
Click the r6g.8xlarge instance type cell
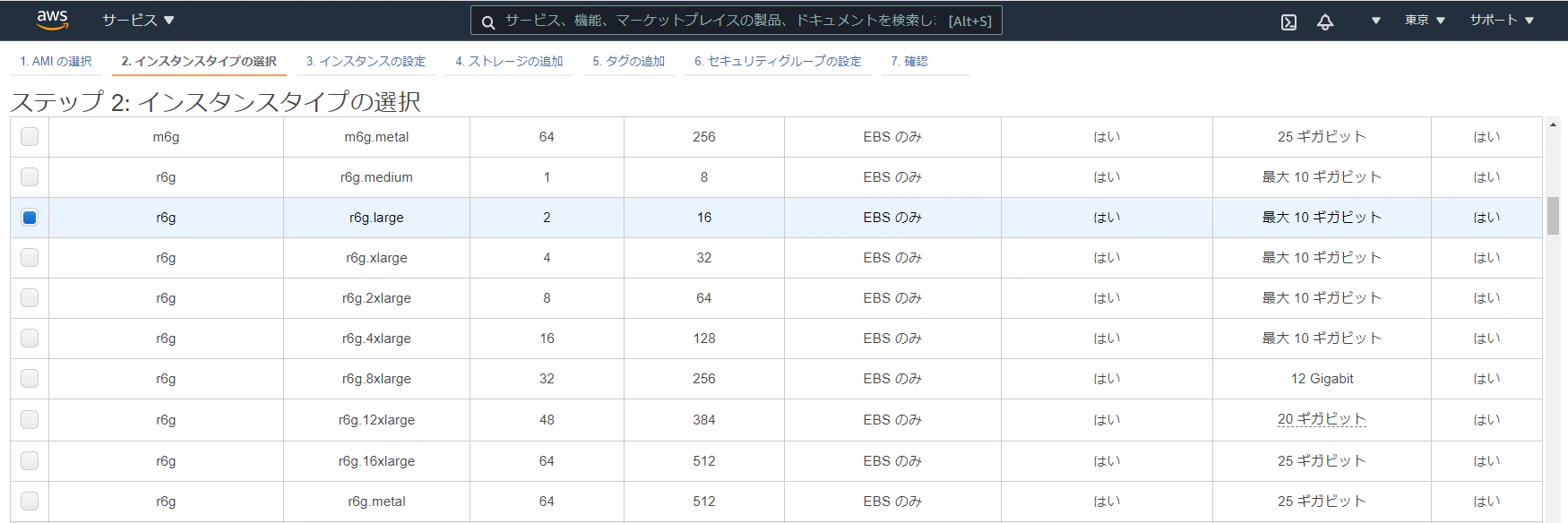pyautogui.click(x=376, y=379)
